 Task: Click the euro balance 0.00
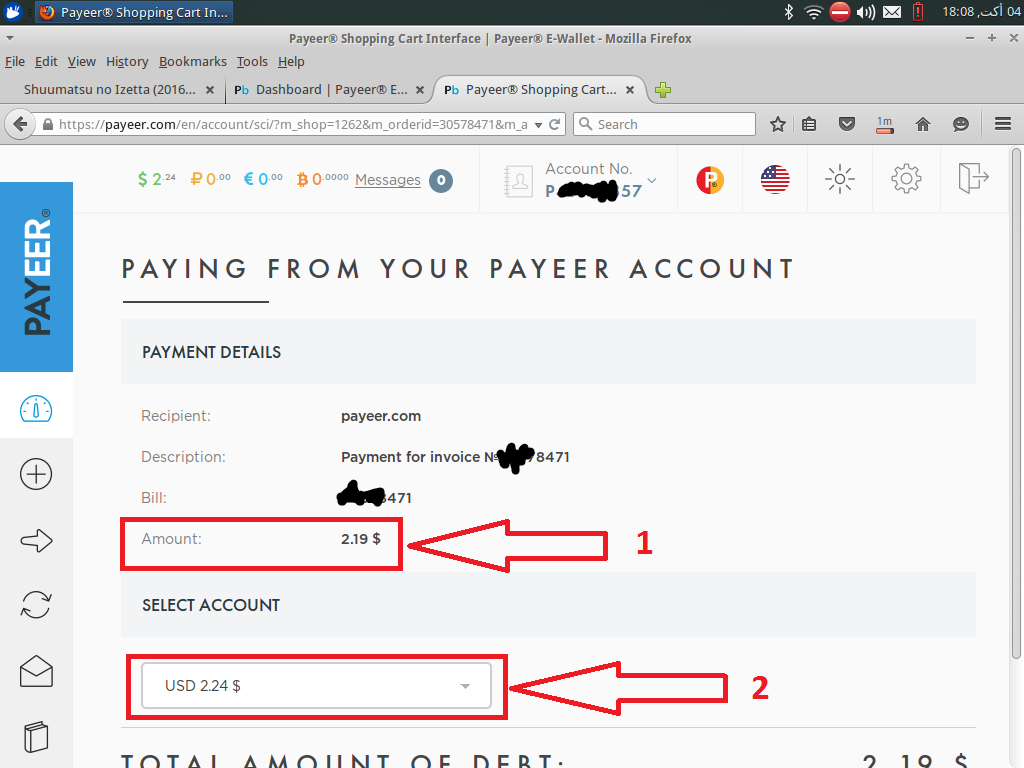[263, 179]
